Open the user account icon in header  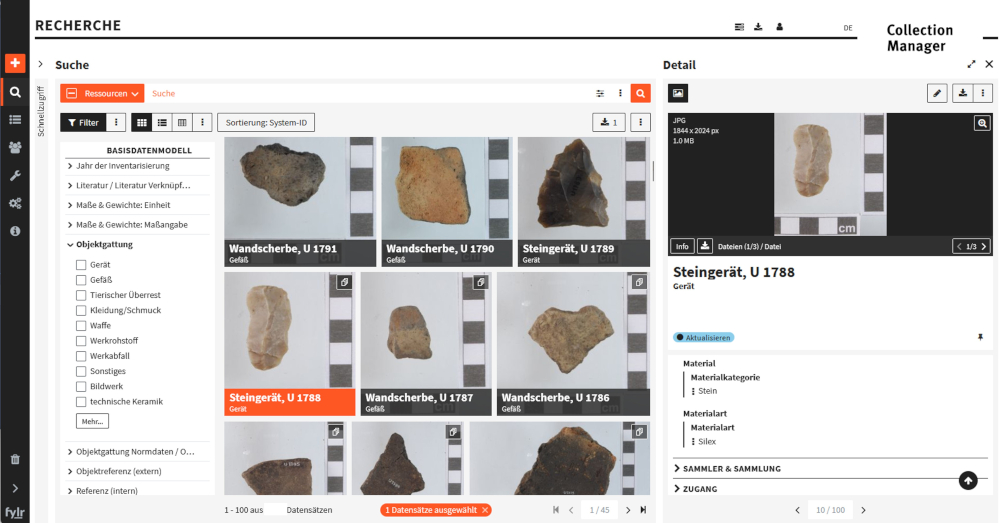(779, 27)
